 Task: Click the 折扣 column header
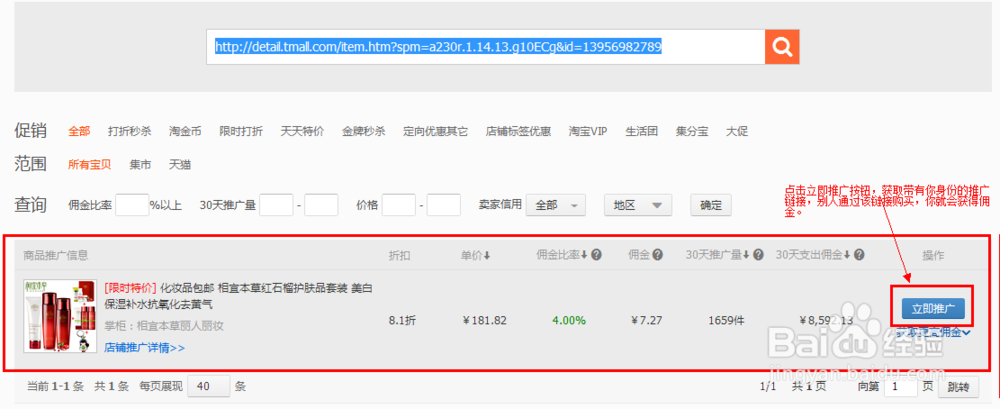[x=399, y=255]
